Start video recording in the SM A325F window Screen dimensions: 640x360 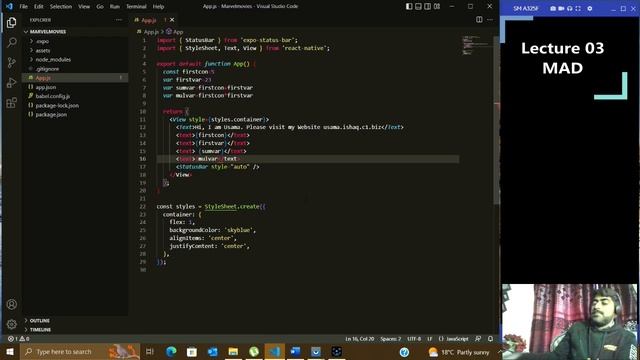(x=561, y=8)
